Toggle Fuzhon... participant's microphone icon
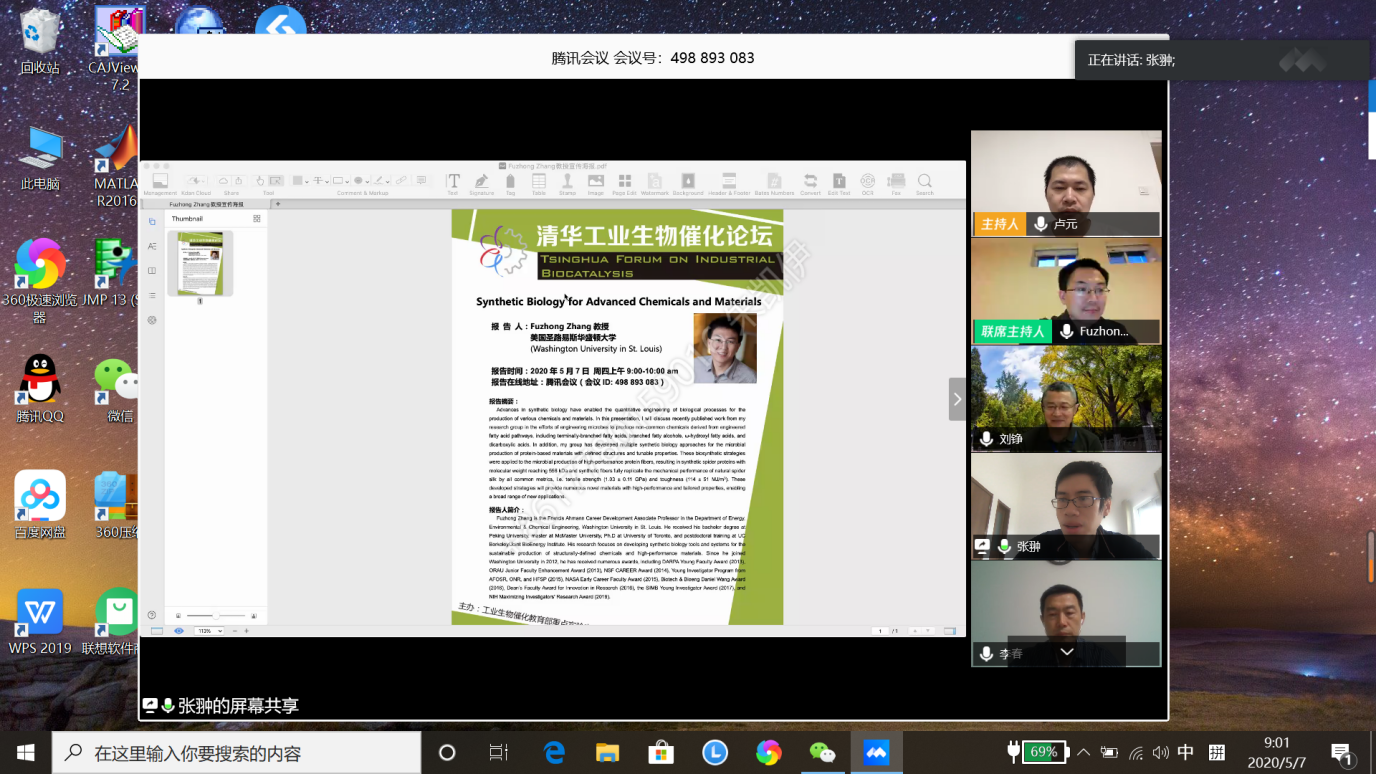Viewport: 1376px width, 774px height. pyautogui.click(x=1067, y=331)
